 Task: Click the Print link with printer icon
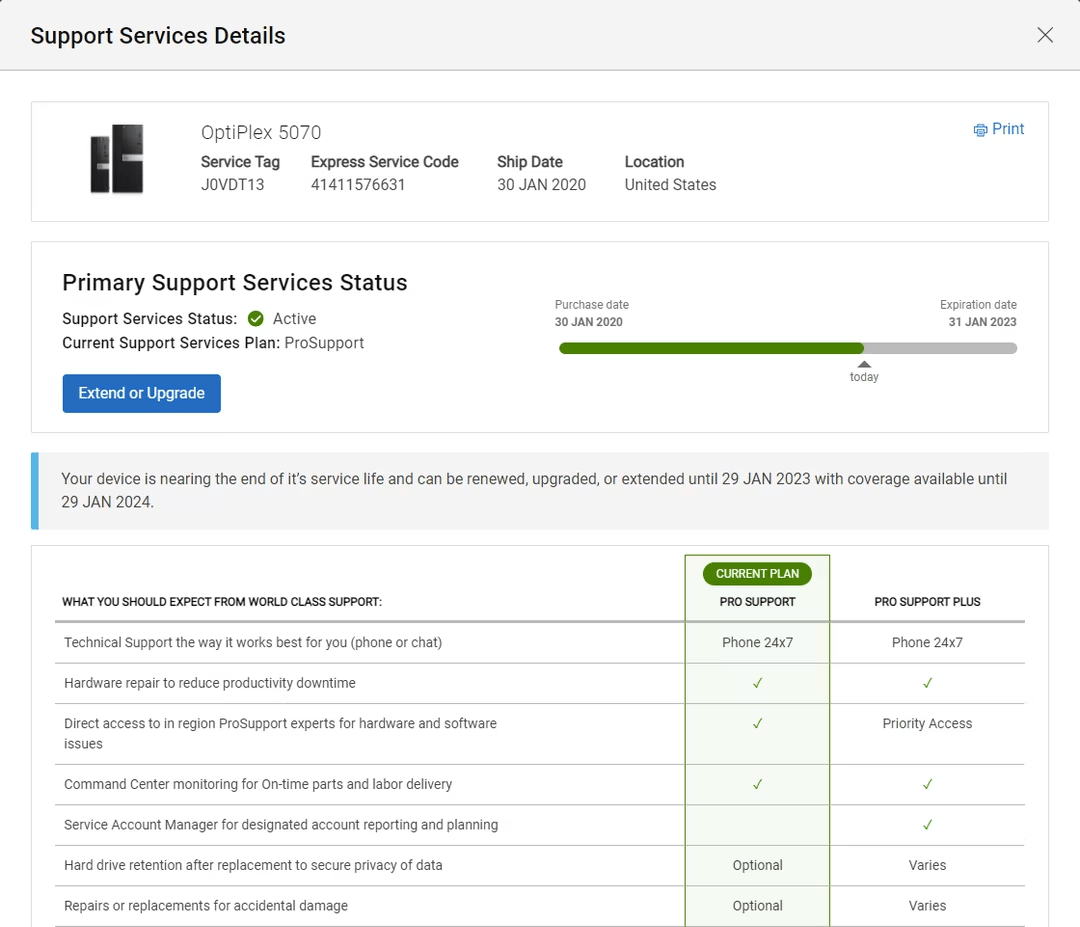click(x=999, y=129)
